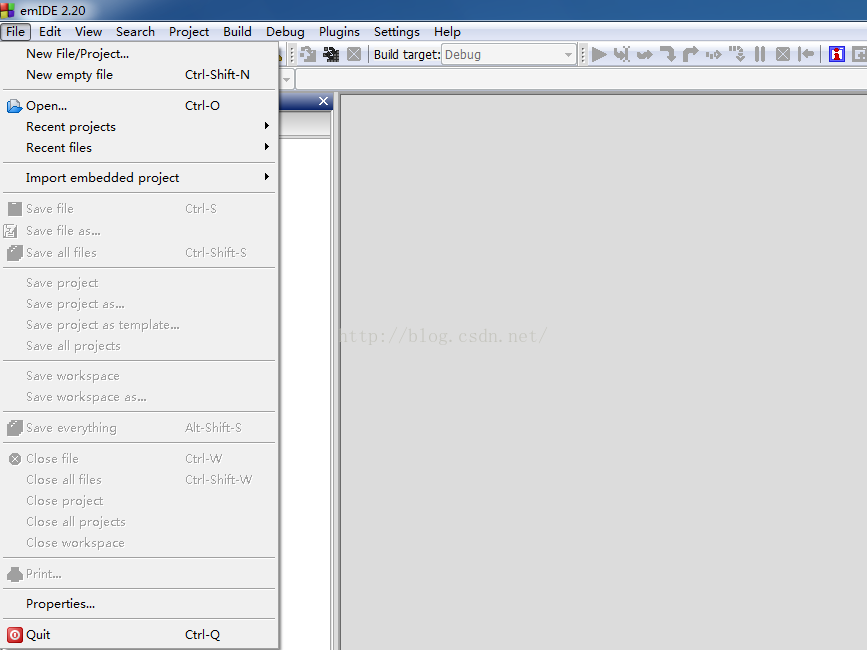Click the Close all files entry
The image size is (867, 650).
tap(139, 479)
